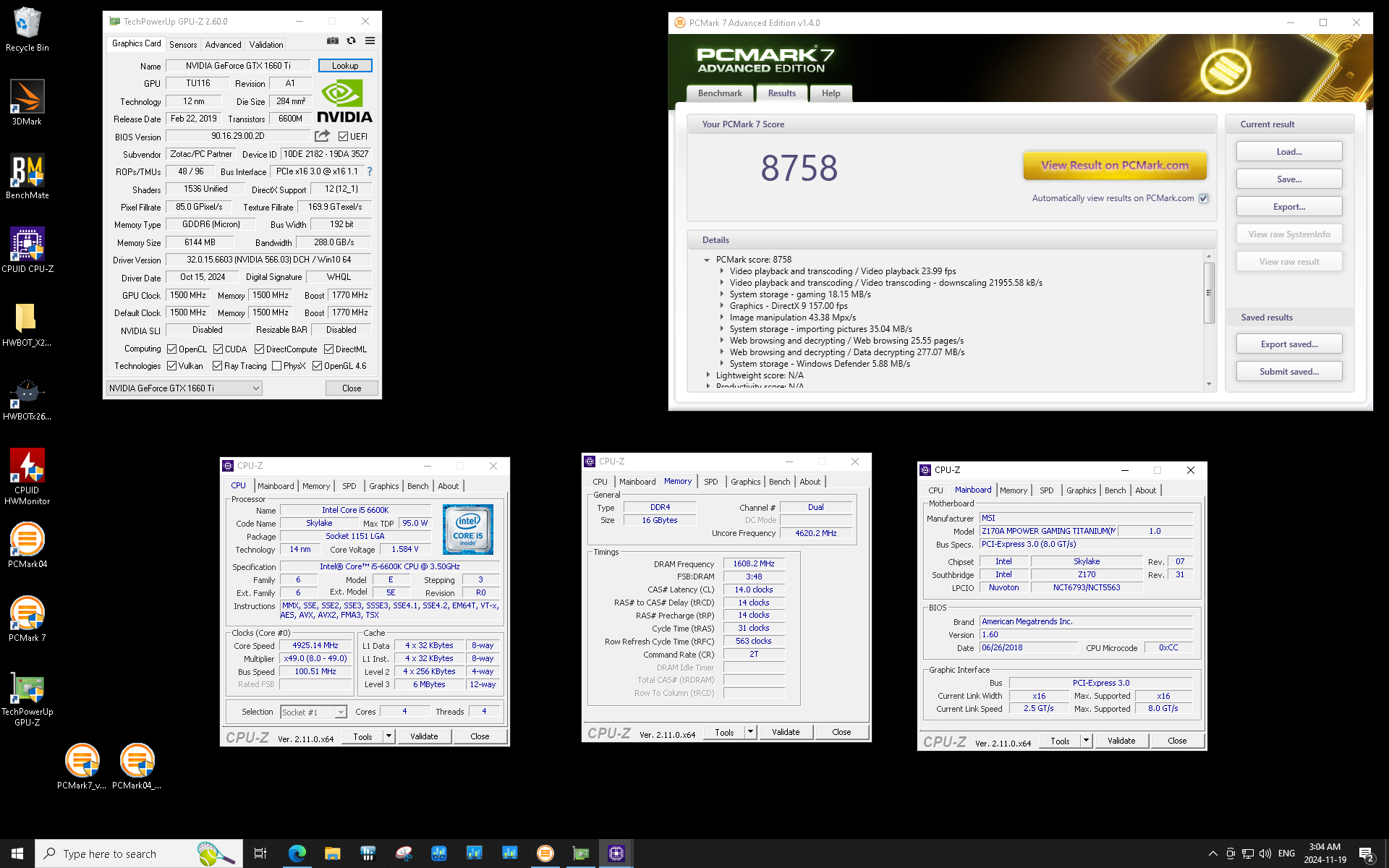Click the Lookup button in GPU-Z
1389x868 pixels.
click(345, 66)
